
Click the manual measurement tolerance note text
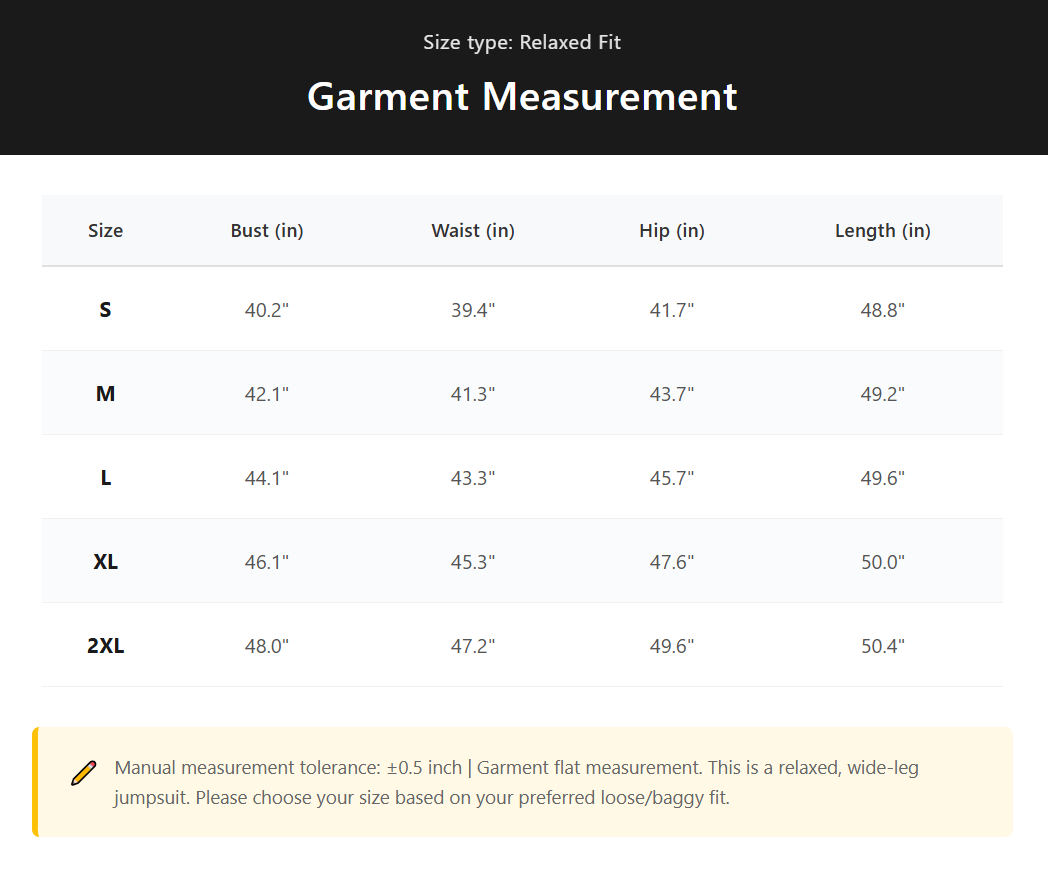[516, 782]
